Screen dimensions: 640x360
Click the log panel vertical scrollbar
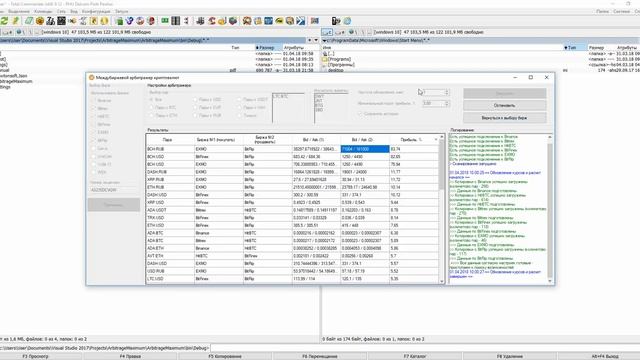point(550,209)
